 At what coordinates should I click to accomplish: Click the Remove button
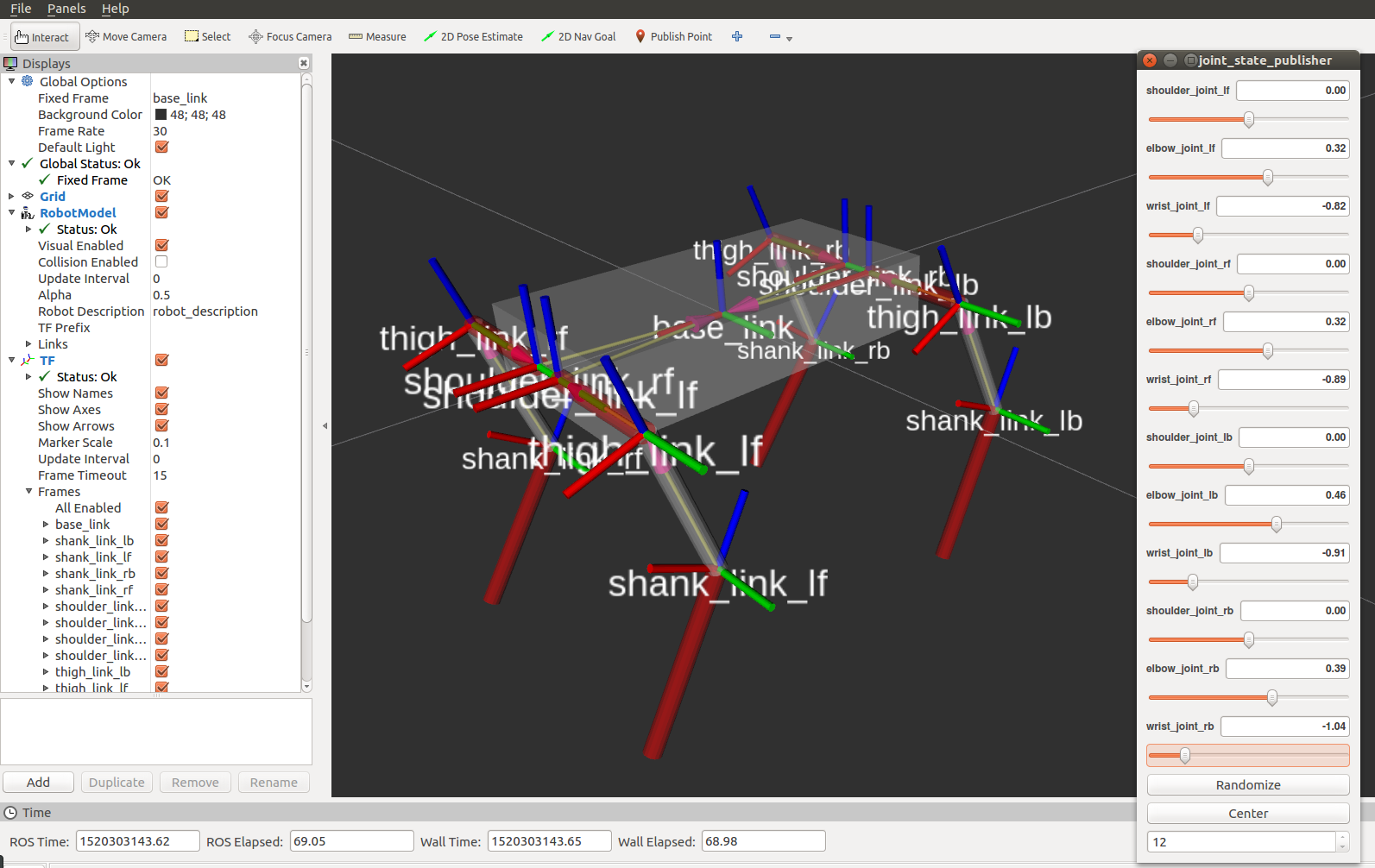195,782
